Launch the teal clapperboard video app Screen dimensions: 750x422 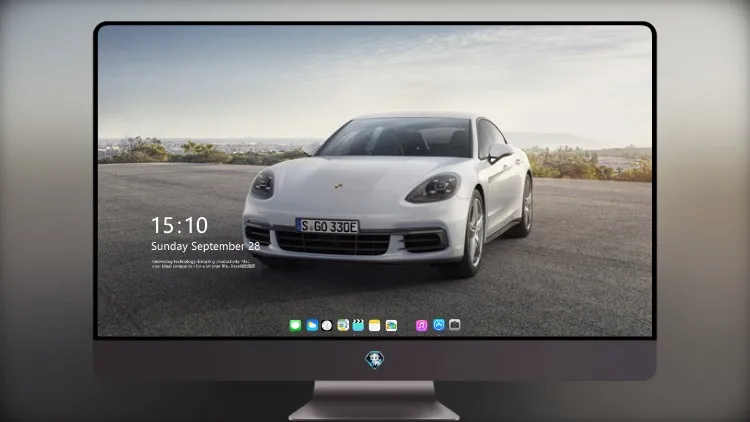(x=358, y=325)
